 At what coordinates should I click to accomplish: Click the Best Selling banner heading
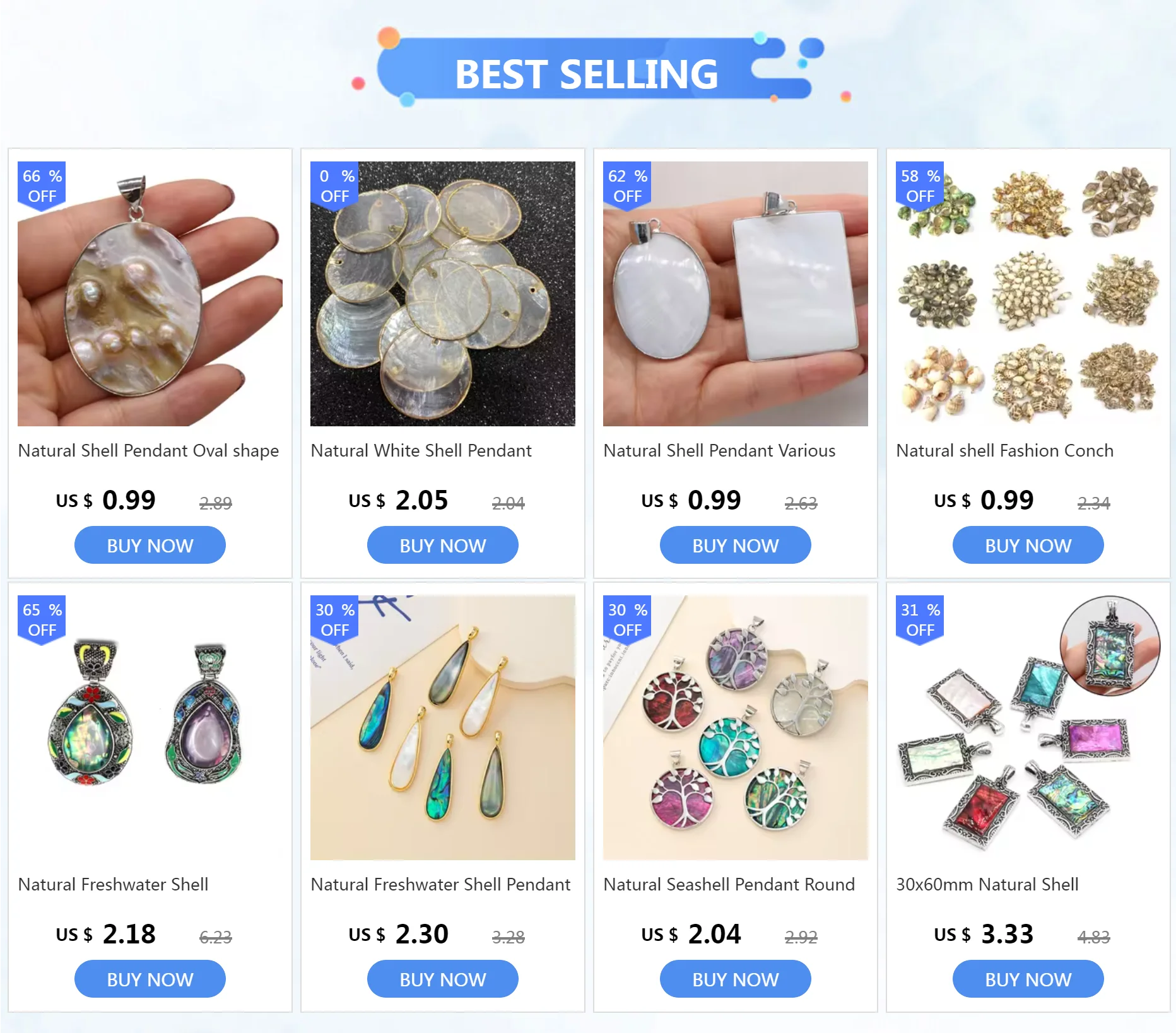click(586, 74)
